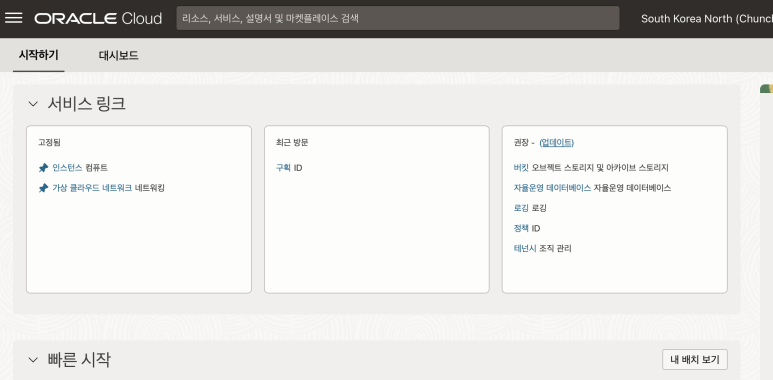
Task: Click the 업데이트 link in recommendations
Action: click(556, 142)
